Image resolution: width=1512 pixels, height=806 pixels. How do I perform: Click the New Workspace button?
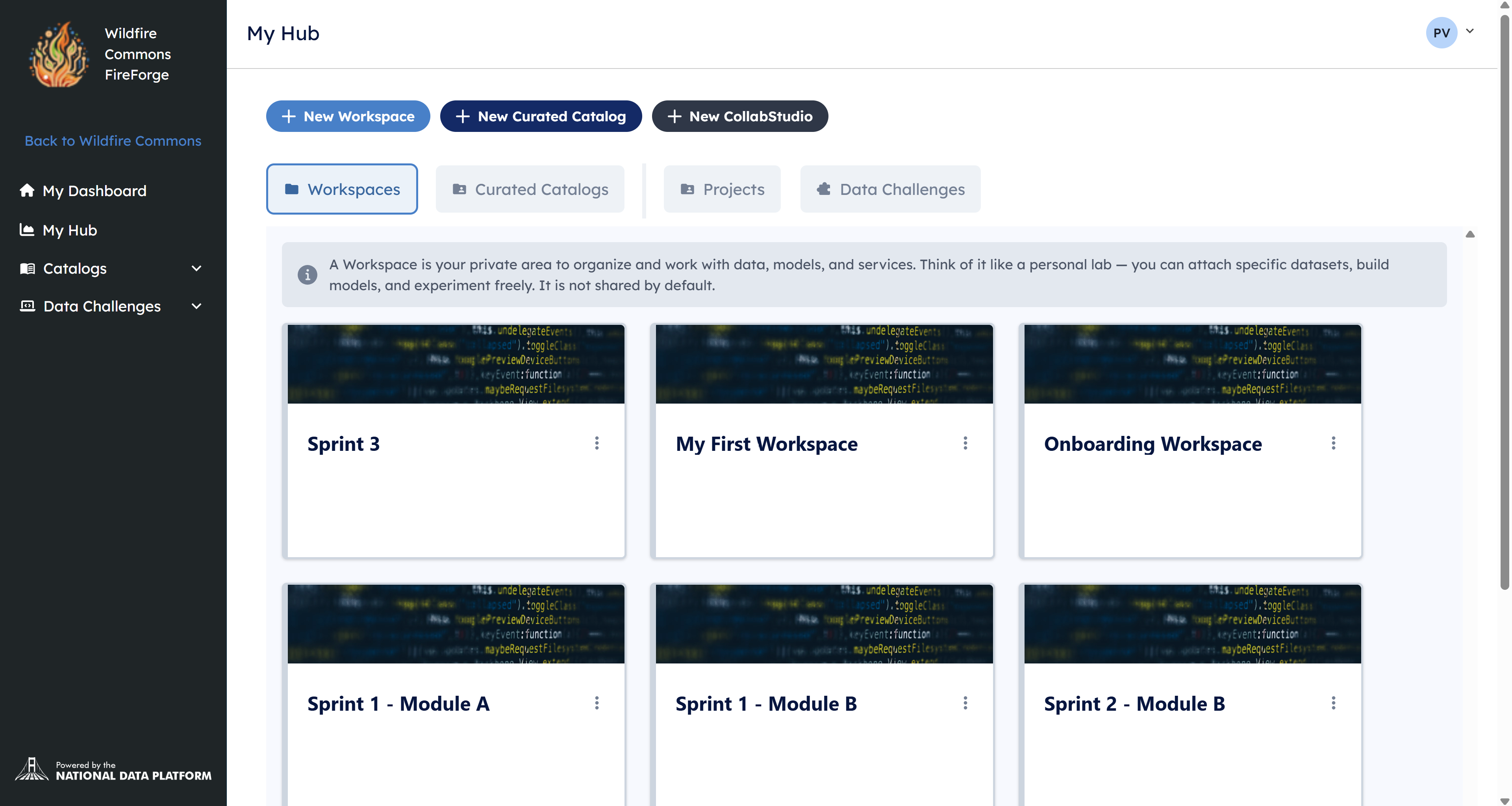tap(348, 116)
